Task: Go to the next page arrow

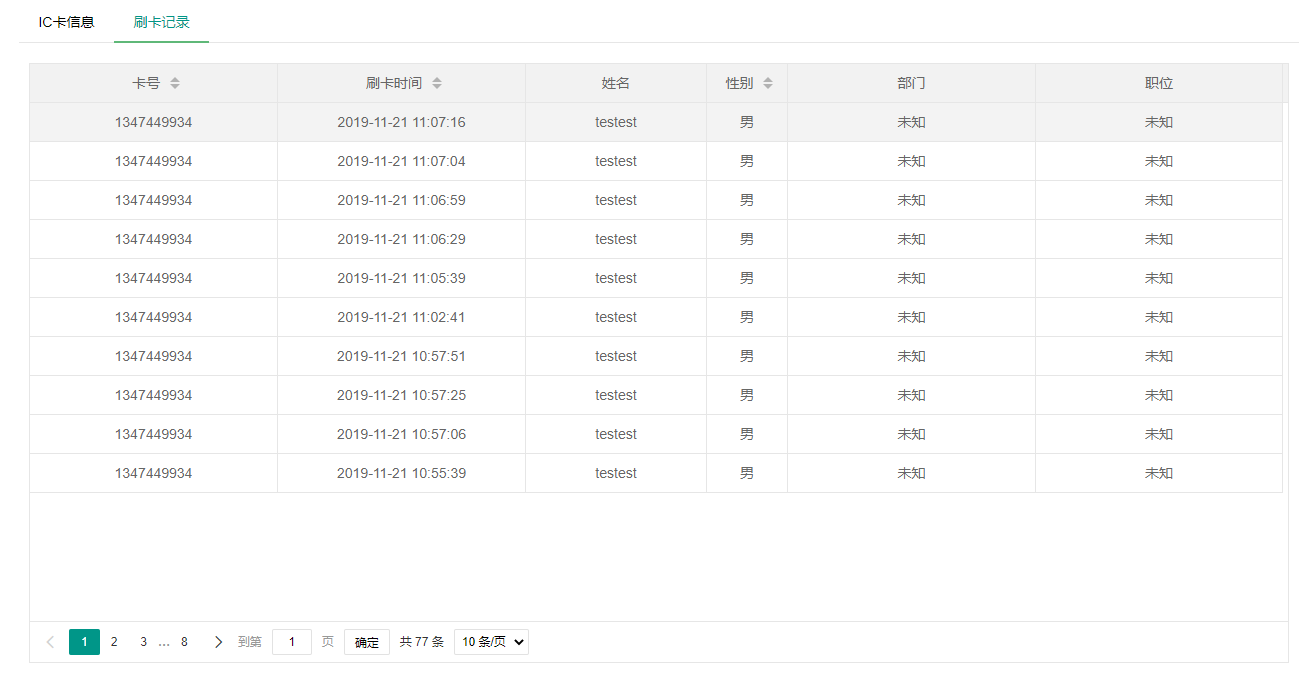Action: (218, 642)
